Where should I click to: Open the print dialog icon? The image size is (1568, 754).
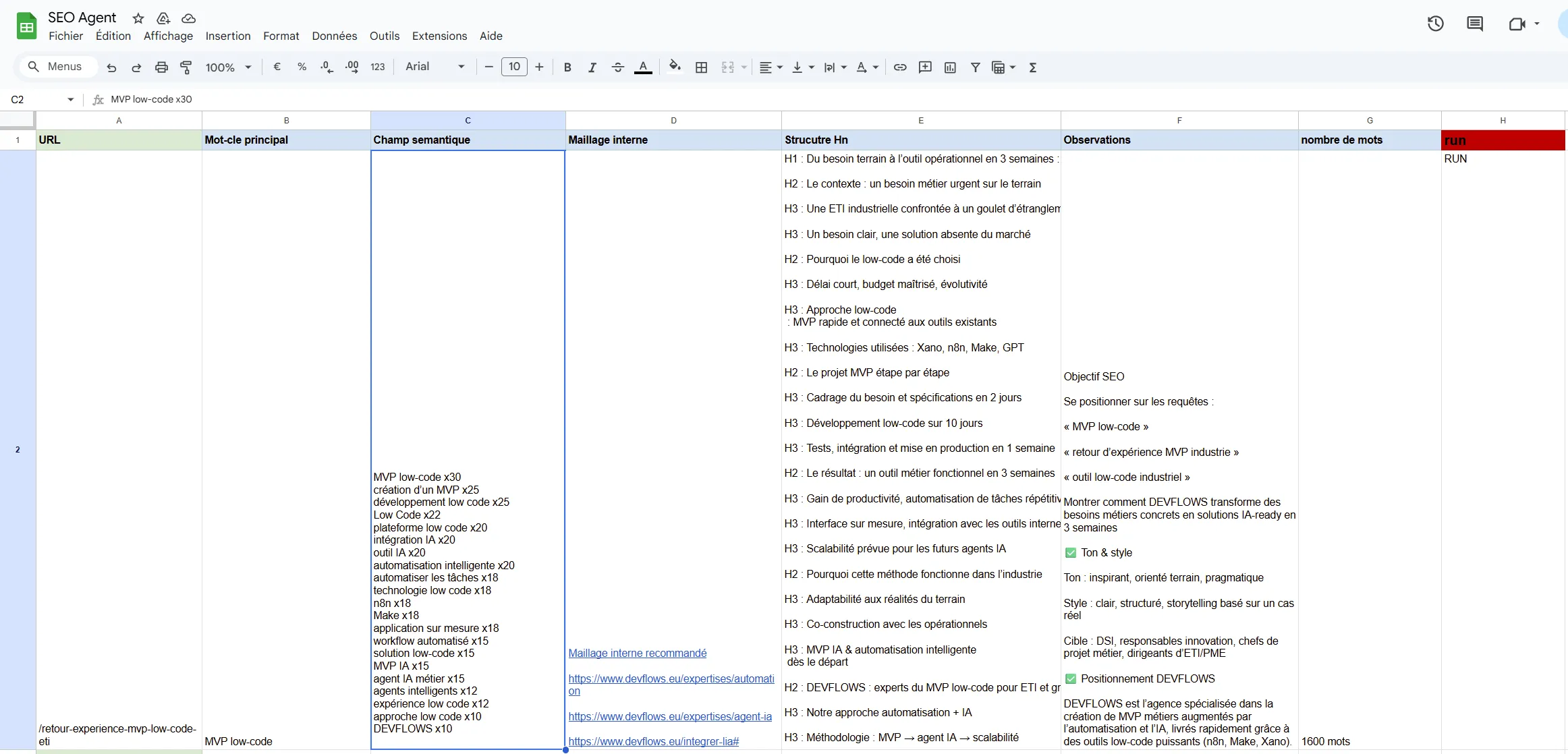(161, 67)
